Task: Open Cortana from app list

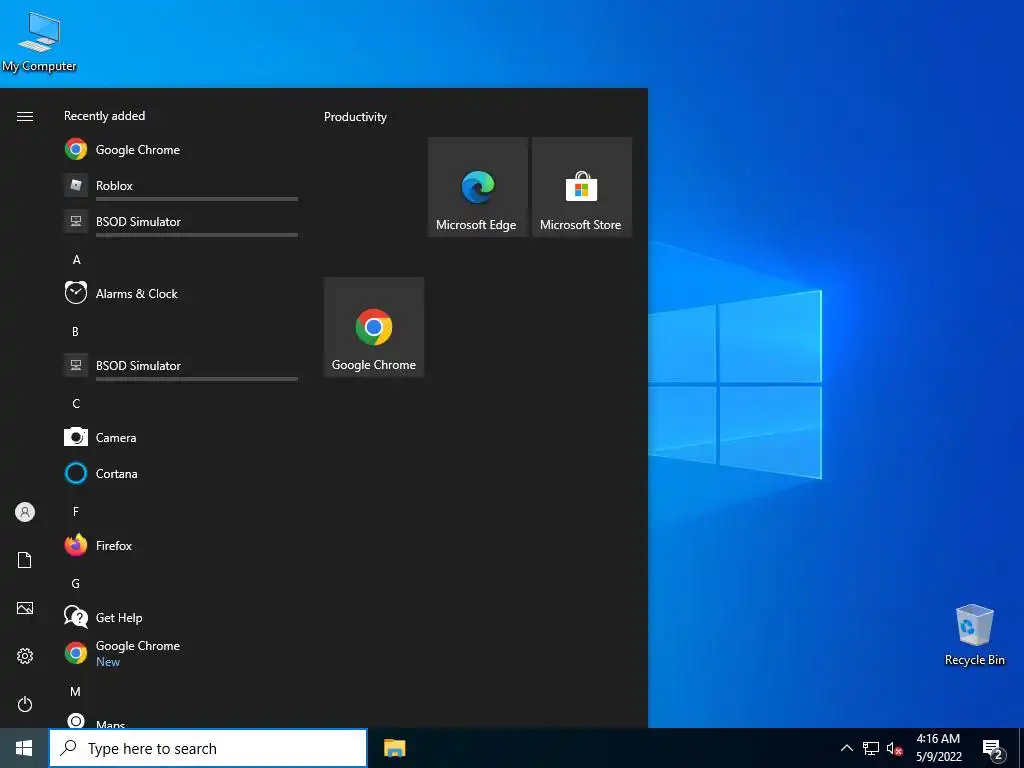Action: point(181,473)
